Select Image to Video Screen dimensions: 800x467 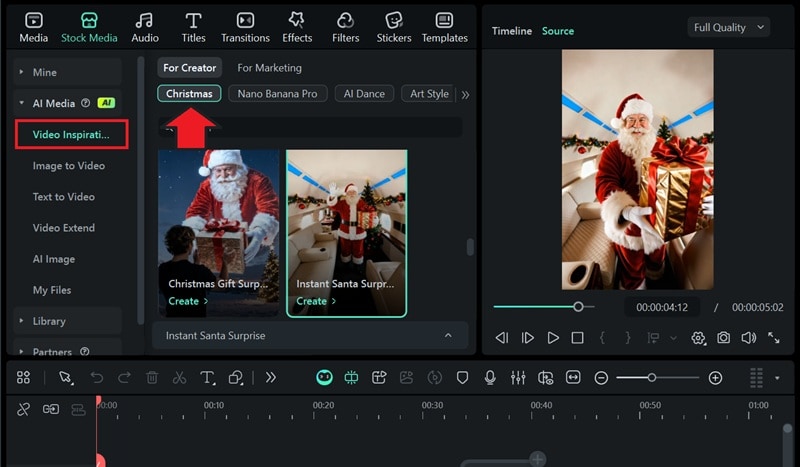point(69,165)
